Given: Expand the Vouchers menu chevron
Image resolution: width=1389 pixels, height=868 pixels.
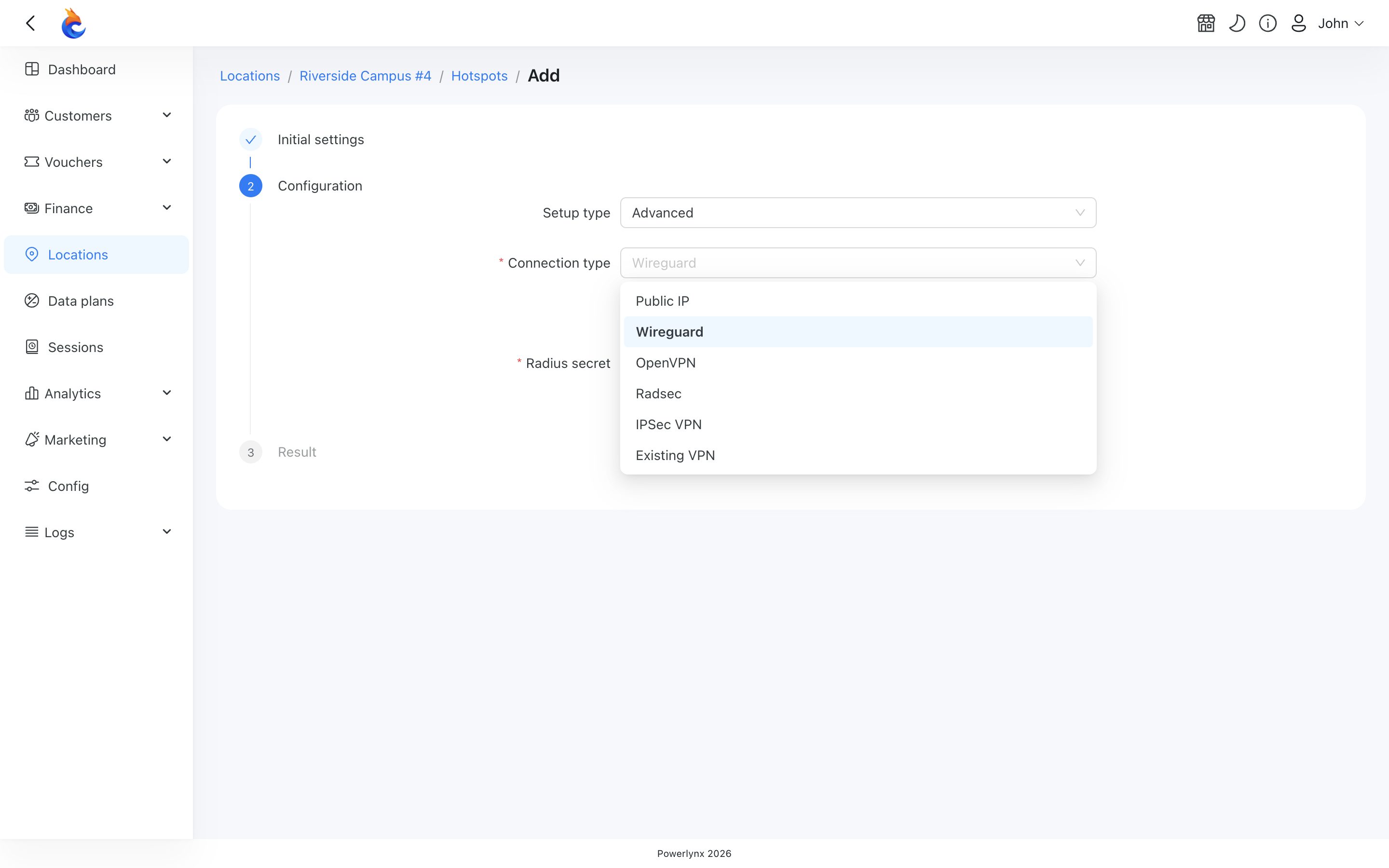Looking at the screenshot, I should click(167, 162).
